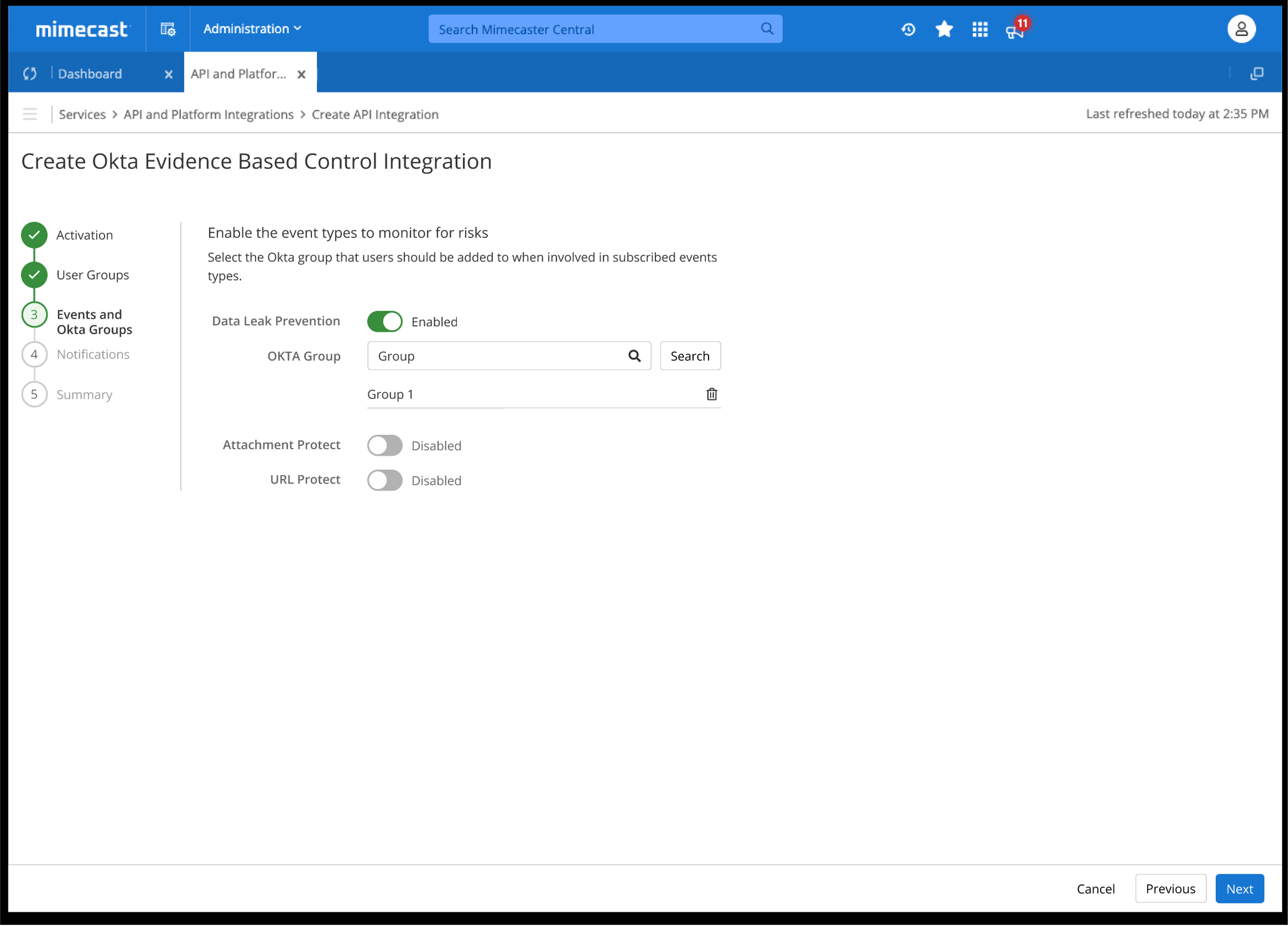Open API and Platform Integrations breadcrumb link
Screen dimensions: 1288x926
[x=208, y=115]
